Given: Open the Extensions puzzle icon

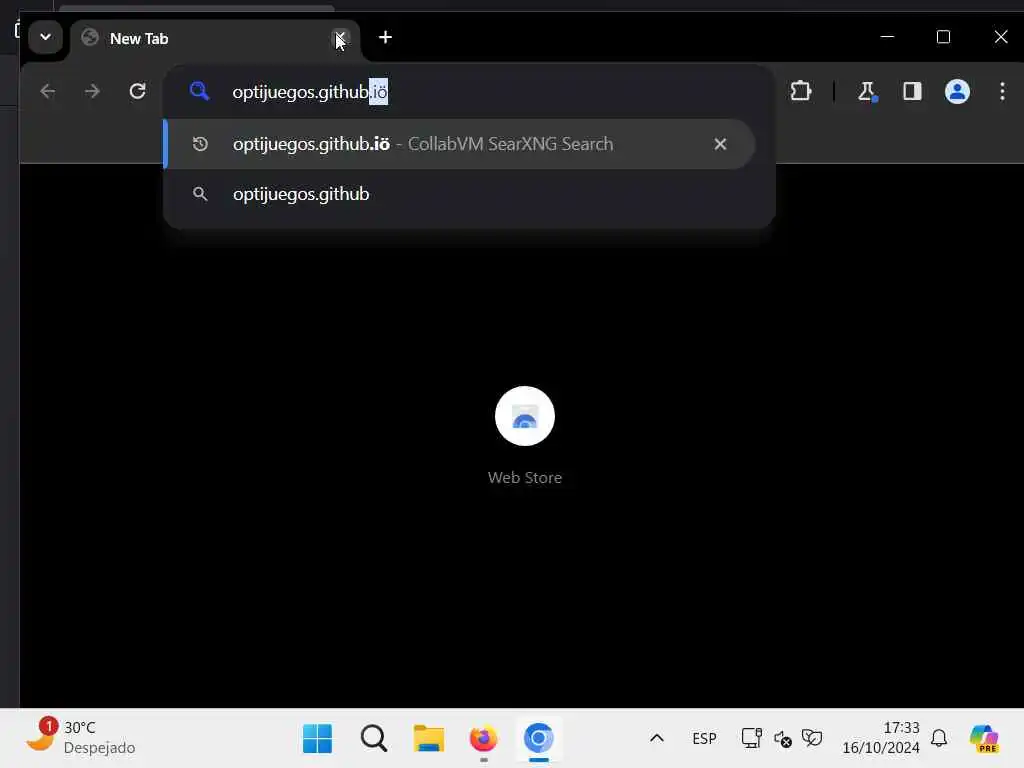Looking at the screenshot, I should (x=801, y=91).
